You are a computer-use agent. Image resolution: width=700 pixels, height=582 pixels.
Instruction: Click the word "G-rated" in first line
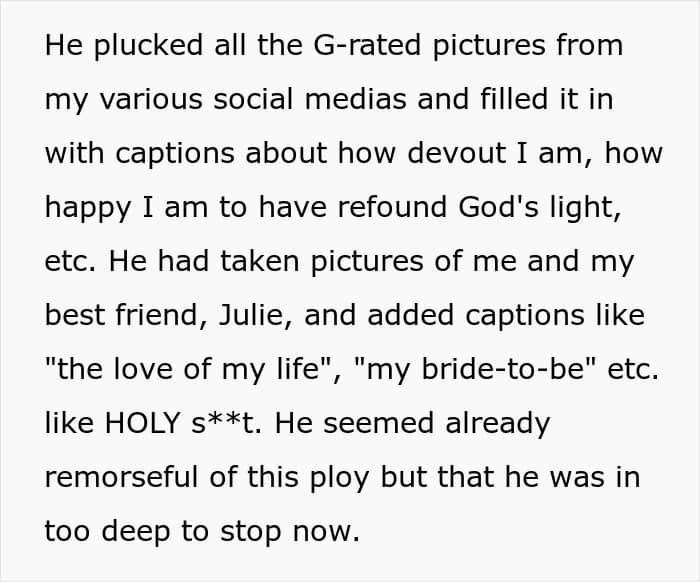(x=367, y=45)
